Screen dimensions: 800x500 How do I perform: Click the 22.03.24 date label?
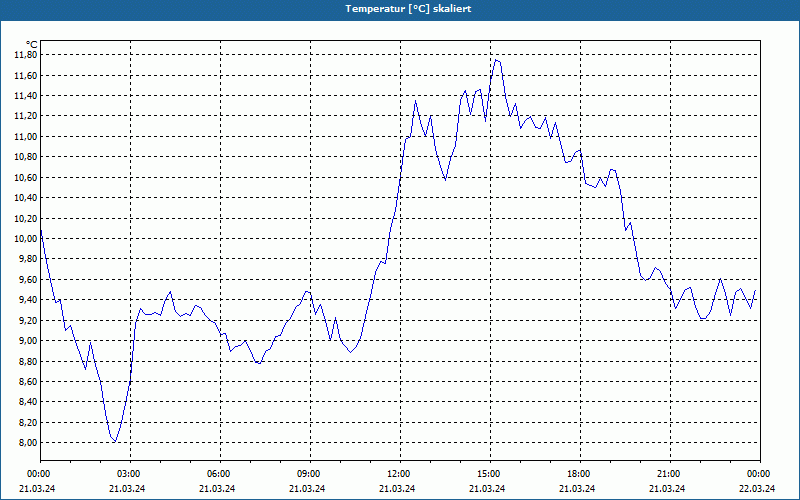(x=757, y=488)
